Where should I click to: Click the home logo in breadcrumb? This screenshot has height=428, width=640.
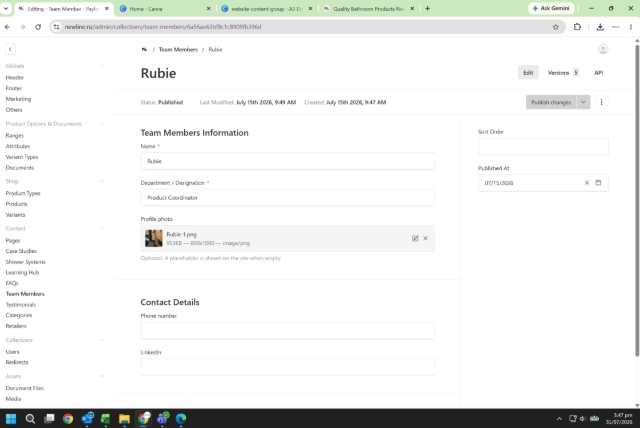coord(144,49)
